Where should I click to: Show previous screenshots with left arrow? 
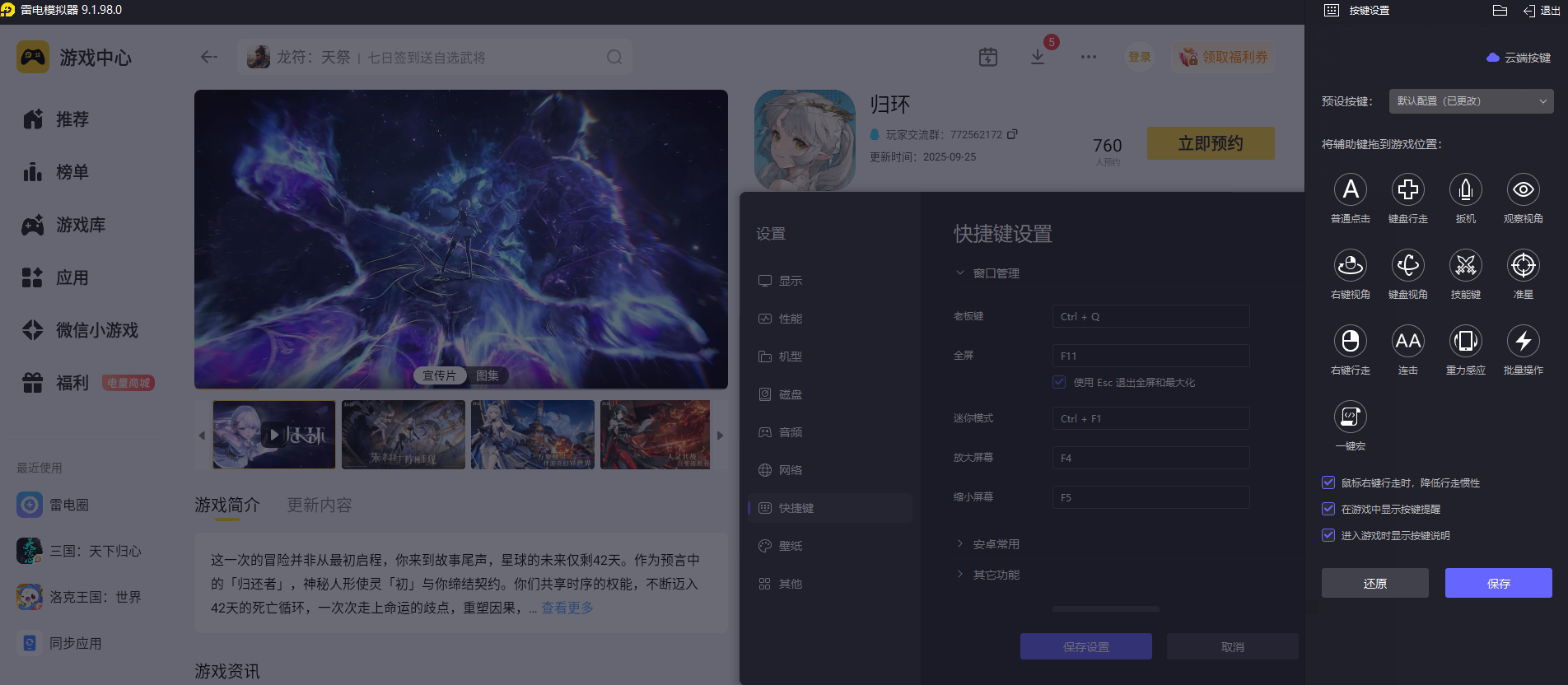(x=202, y=436)
